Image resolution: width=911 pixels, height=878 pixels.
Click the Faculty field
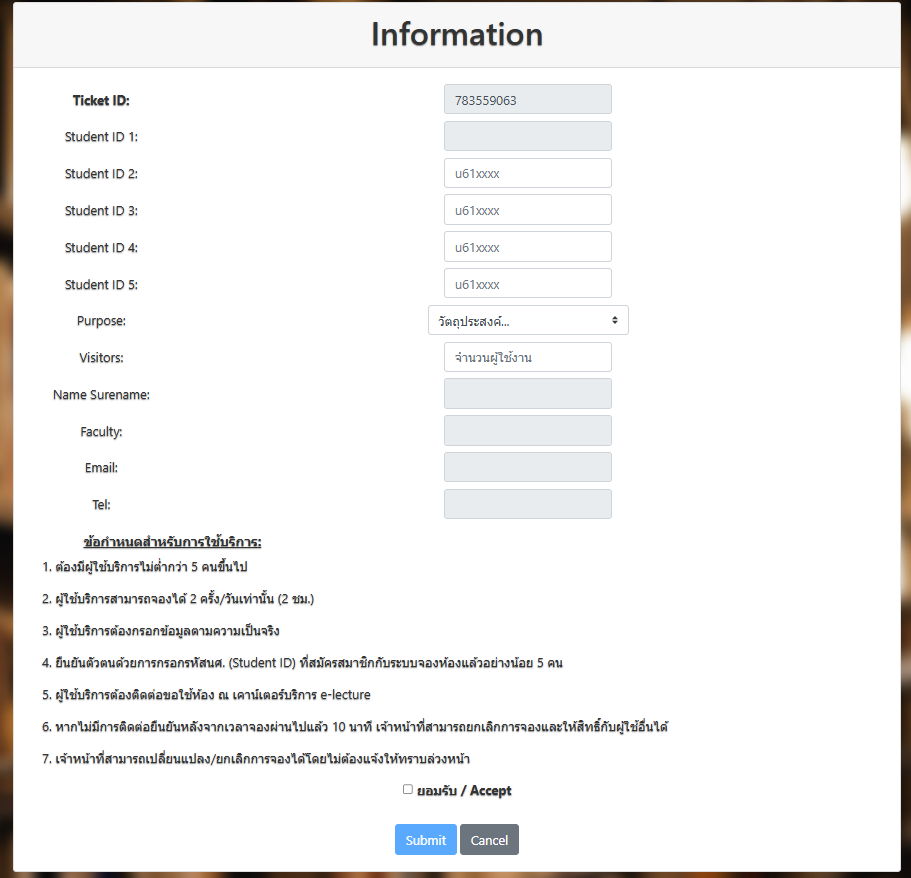tap(527, 431)
